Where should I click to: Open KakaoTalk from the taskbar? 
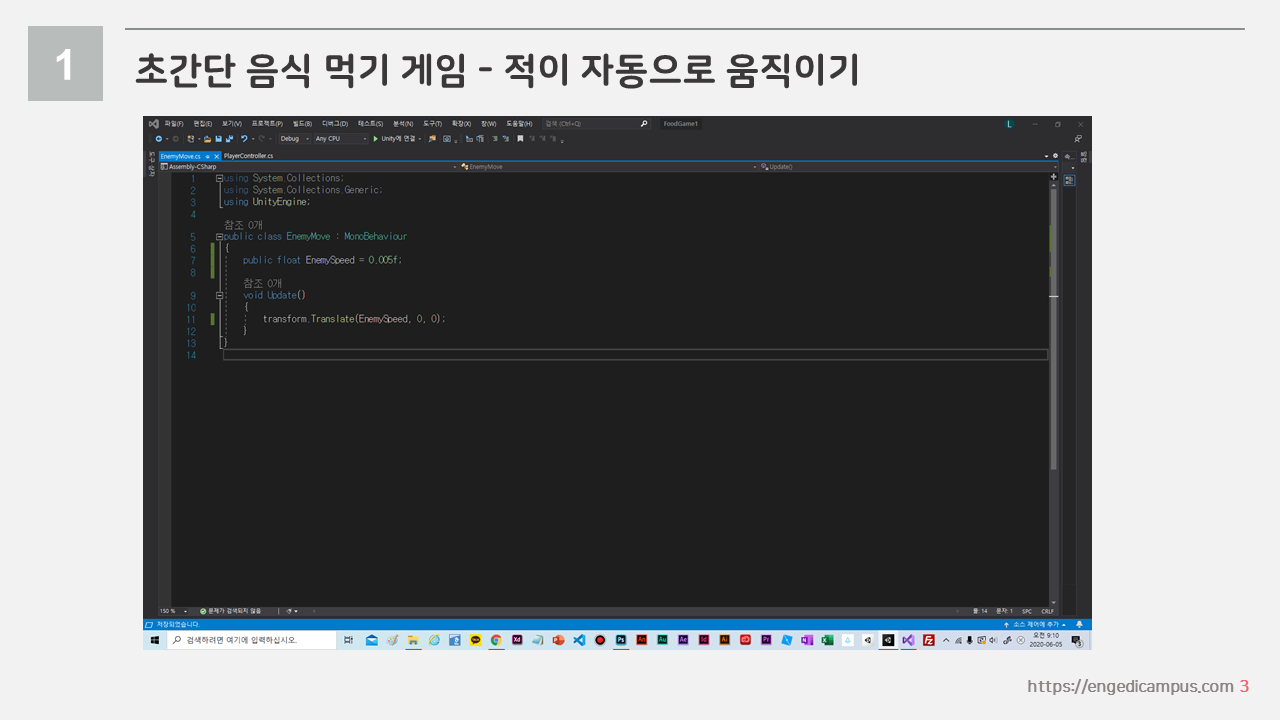click(476, 639)
